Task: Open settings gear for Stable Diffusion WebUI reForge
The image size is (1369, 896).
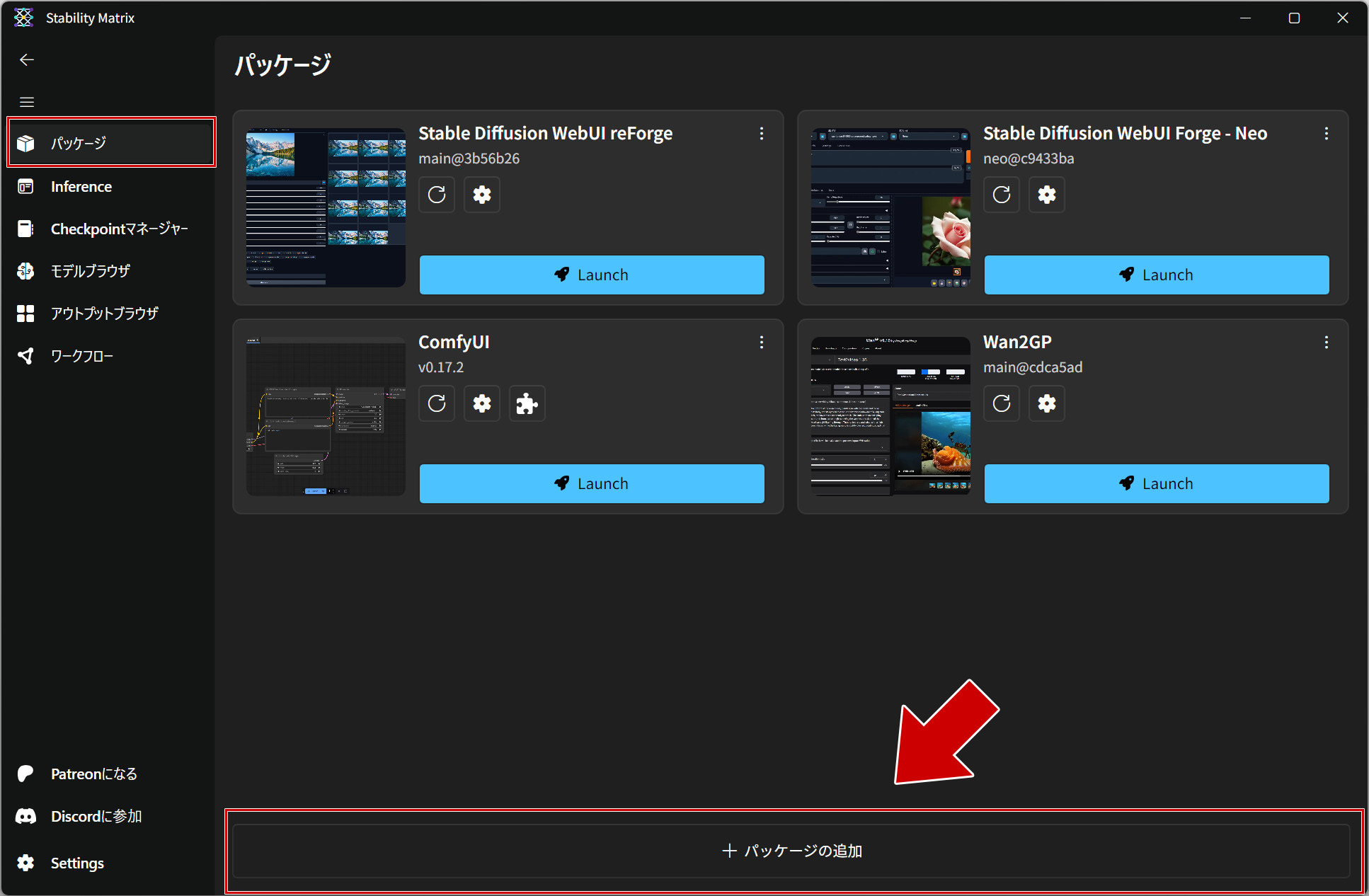Action: coord(482,195)
